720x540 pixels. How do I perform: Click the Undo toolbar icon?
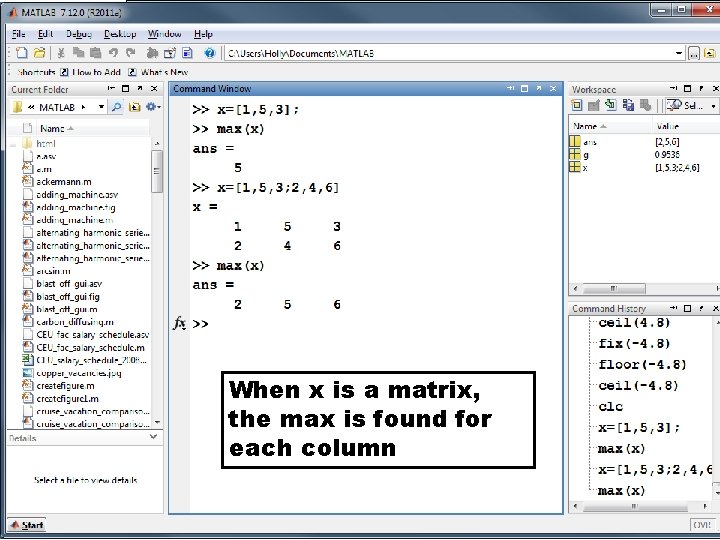(x=113, y=53)
